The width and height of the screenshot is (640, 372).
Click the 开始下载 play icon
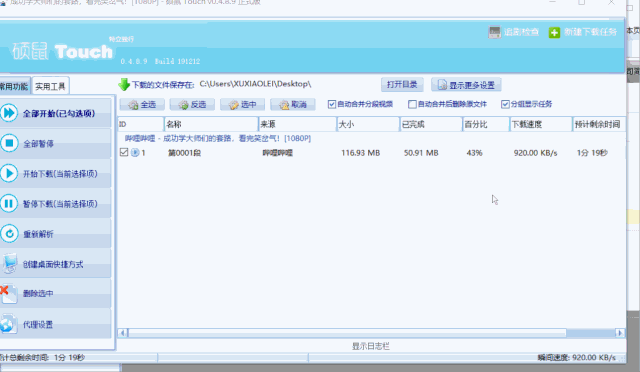9,174
